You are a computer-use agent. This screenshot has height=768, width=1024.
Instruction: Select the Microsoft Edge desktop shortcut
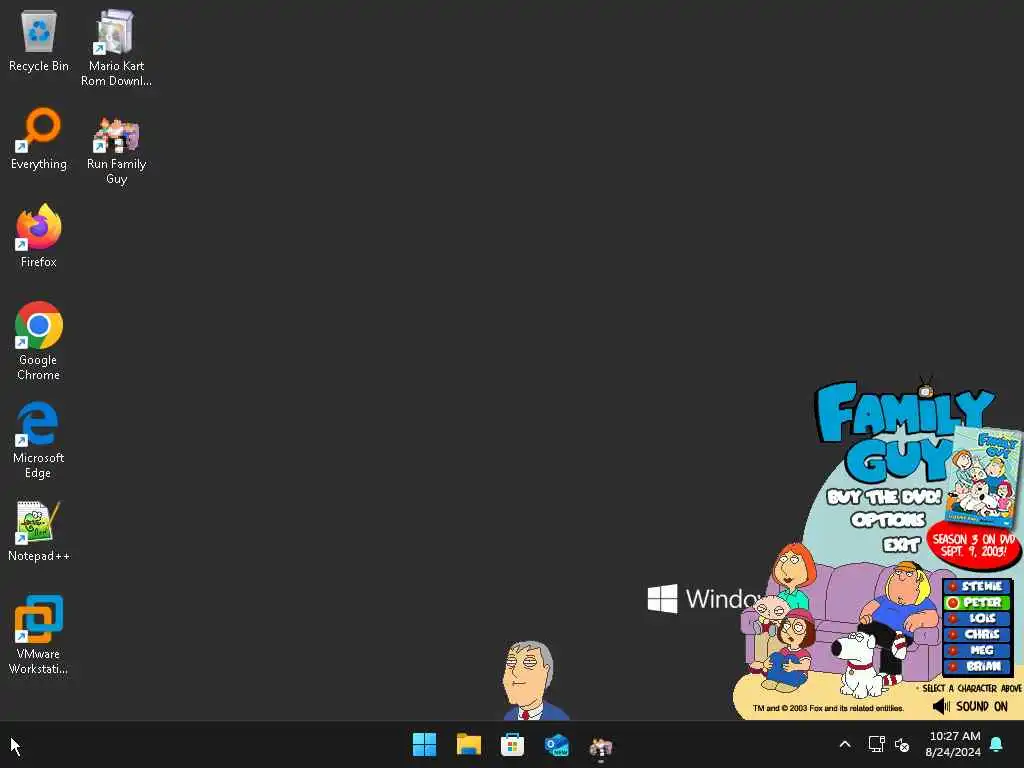[38, 440]
